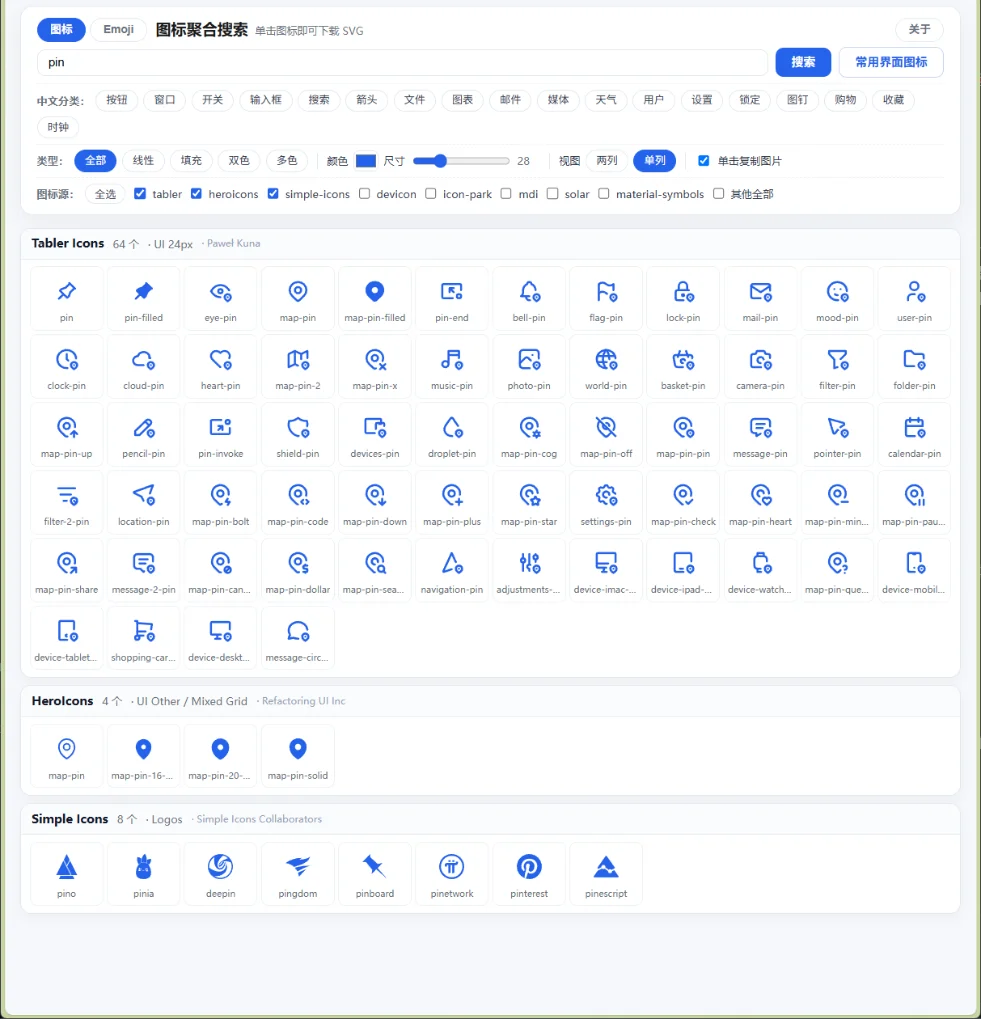Viewport: 981px width, 1019px height.
Task: Select the deepin logo icon
Action: coord(220,874)
